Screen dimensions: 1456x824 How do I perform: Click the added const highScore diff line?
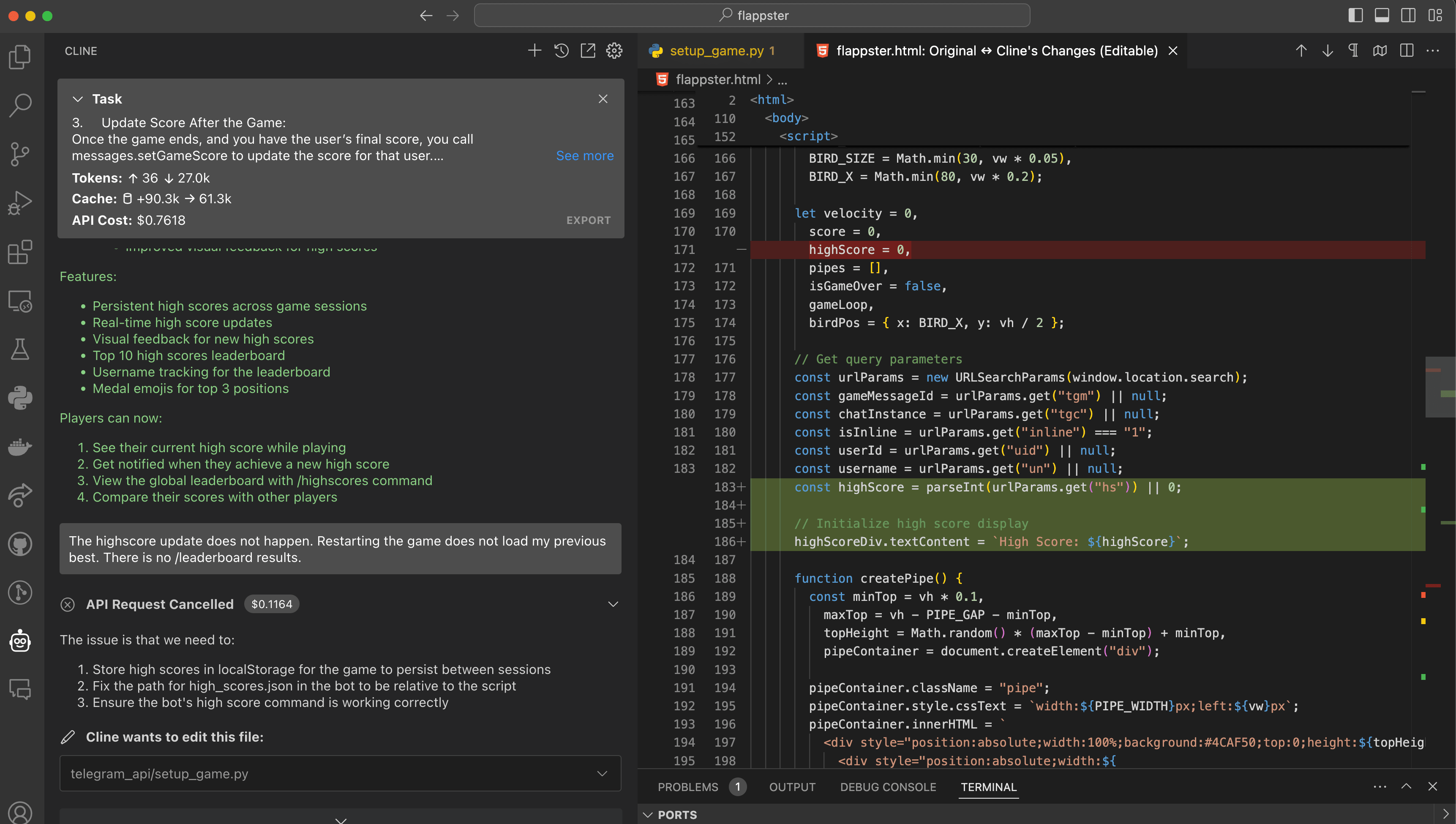tap(1087, 487)
